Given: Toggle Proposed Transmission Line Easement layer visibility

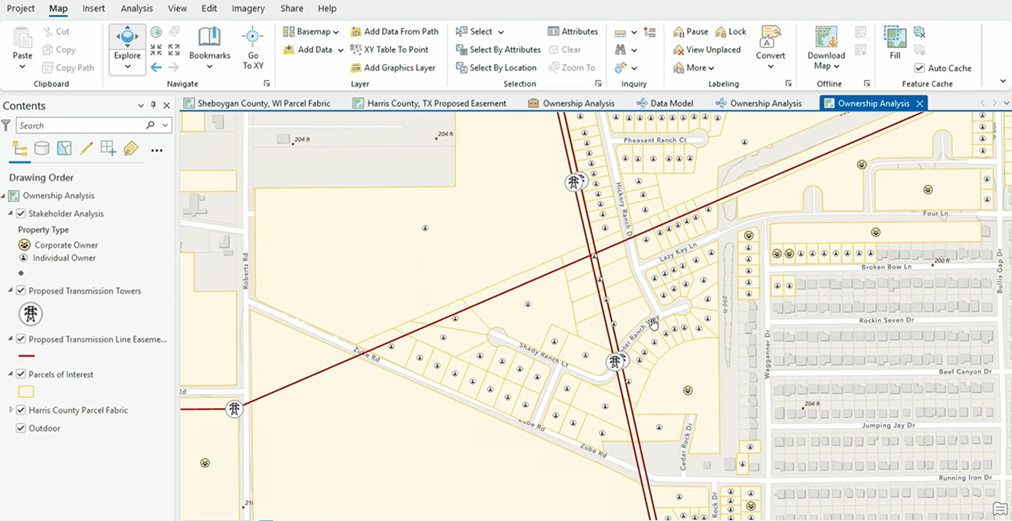Looking at the screenshot, I should pos(21,339).
